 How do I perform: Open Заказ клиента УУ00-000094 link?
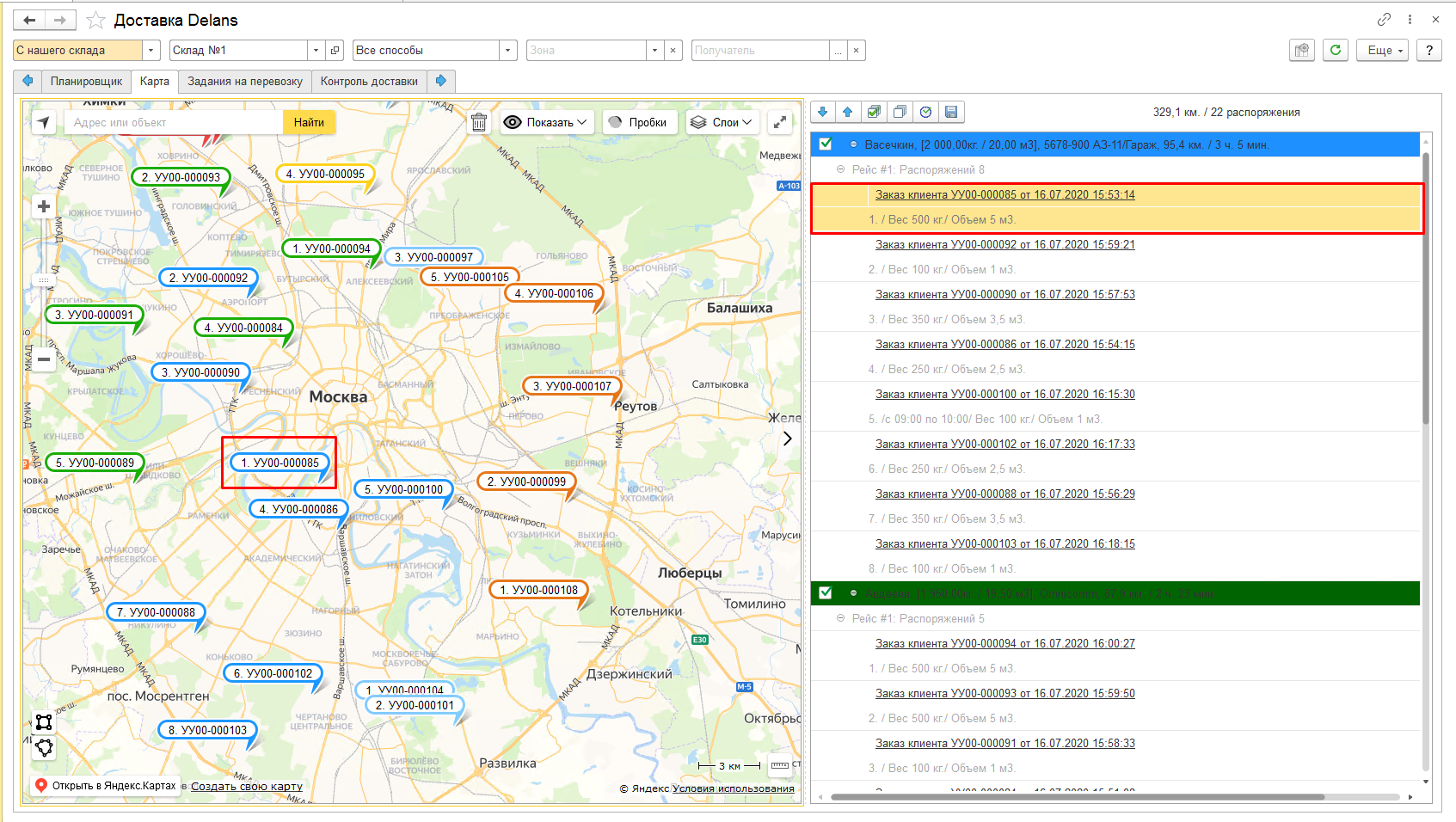click(x=1004, y=644)
